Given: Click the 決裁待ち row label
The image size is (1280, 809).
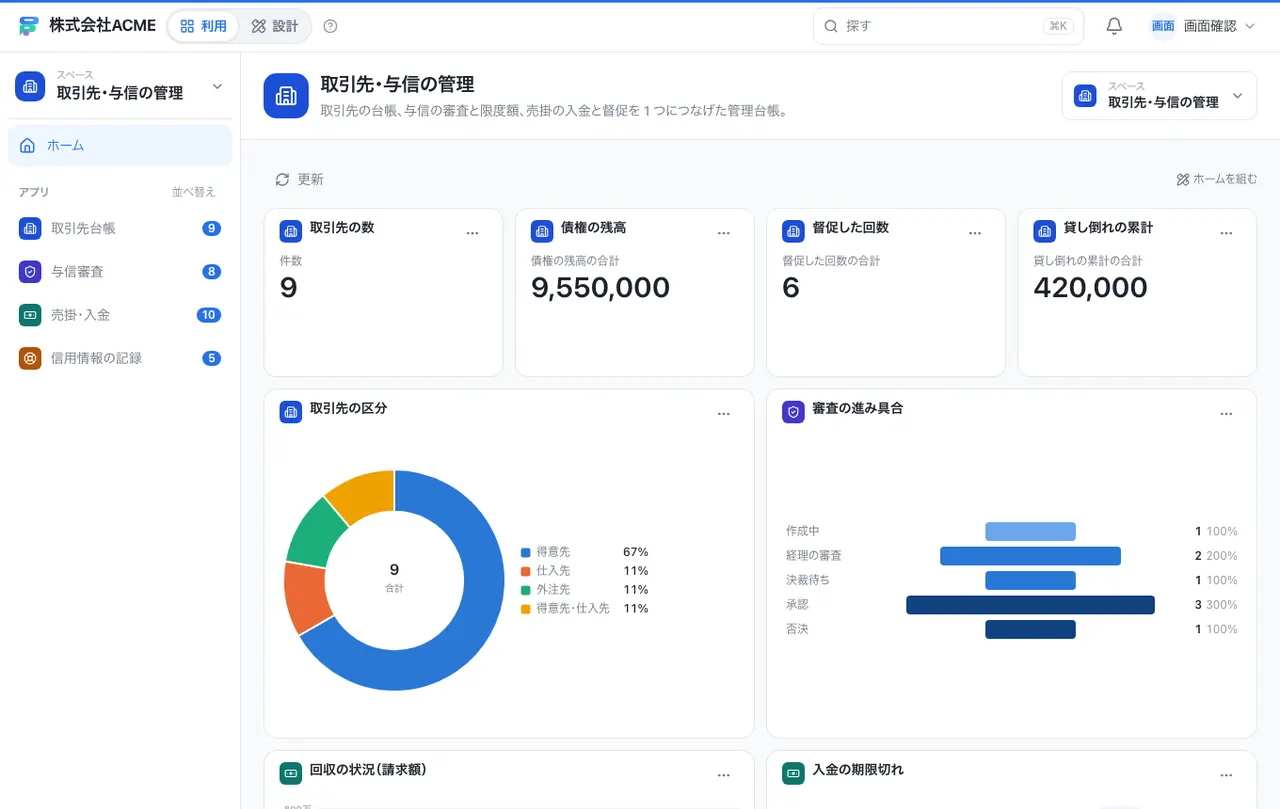Looking at the screenshot, I should 807,580.
